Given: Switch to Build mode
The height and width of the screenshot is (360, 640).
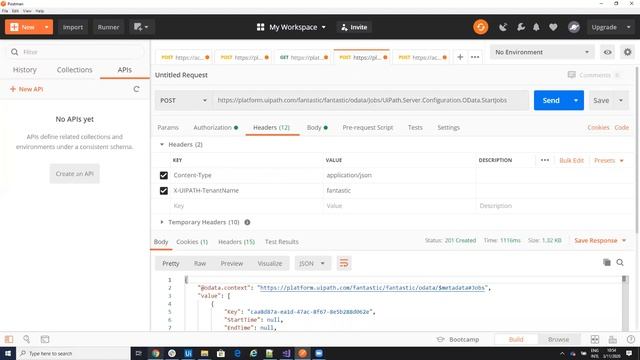Looking at the screenshot, I should [516, 339].
